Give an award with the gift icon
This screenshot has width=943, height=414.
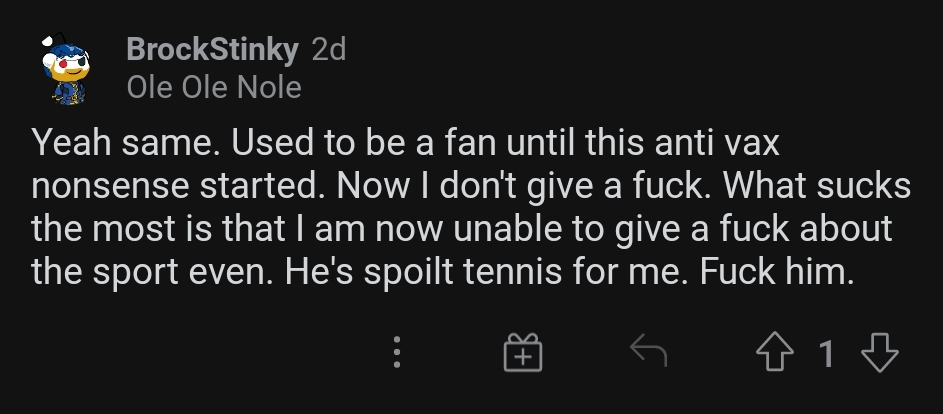[523, 353]
